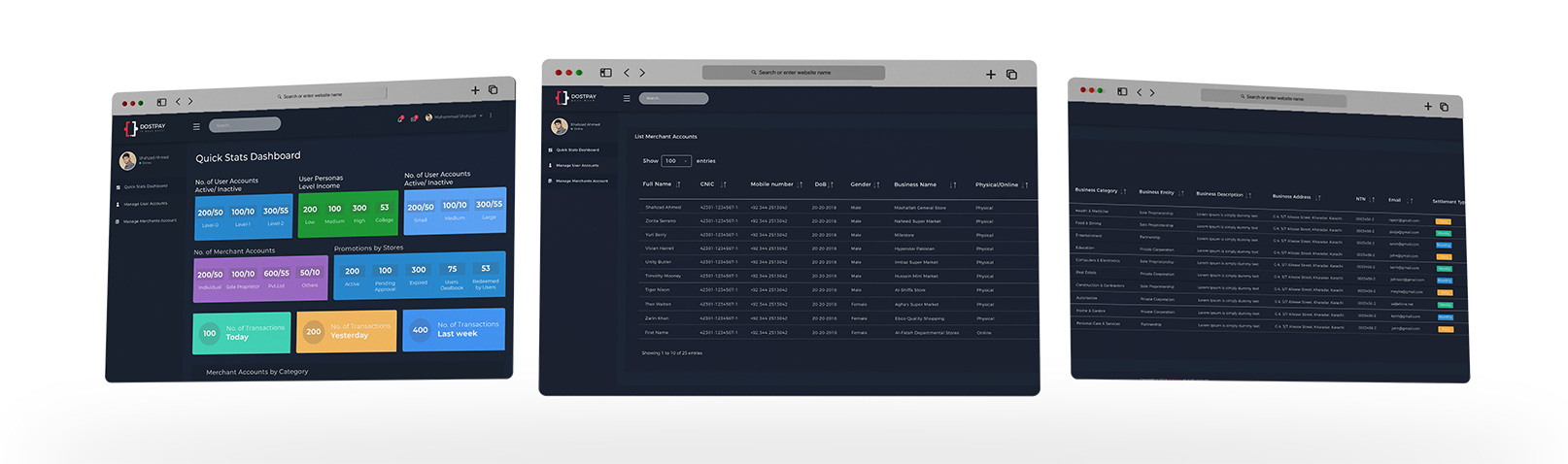Open new tab with plus icon in center browser

point(990,74)
